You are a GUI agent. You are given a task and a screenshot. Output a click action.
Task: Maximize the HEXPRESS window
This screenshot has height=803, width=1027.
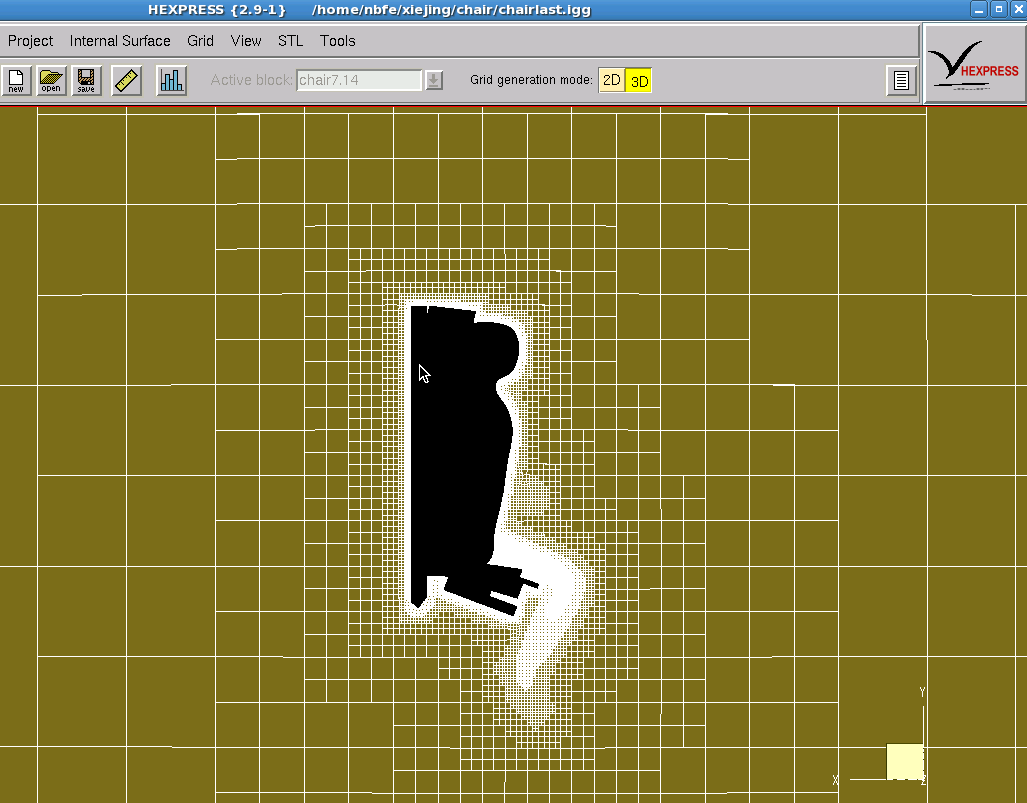[998, 9]
